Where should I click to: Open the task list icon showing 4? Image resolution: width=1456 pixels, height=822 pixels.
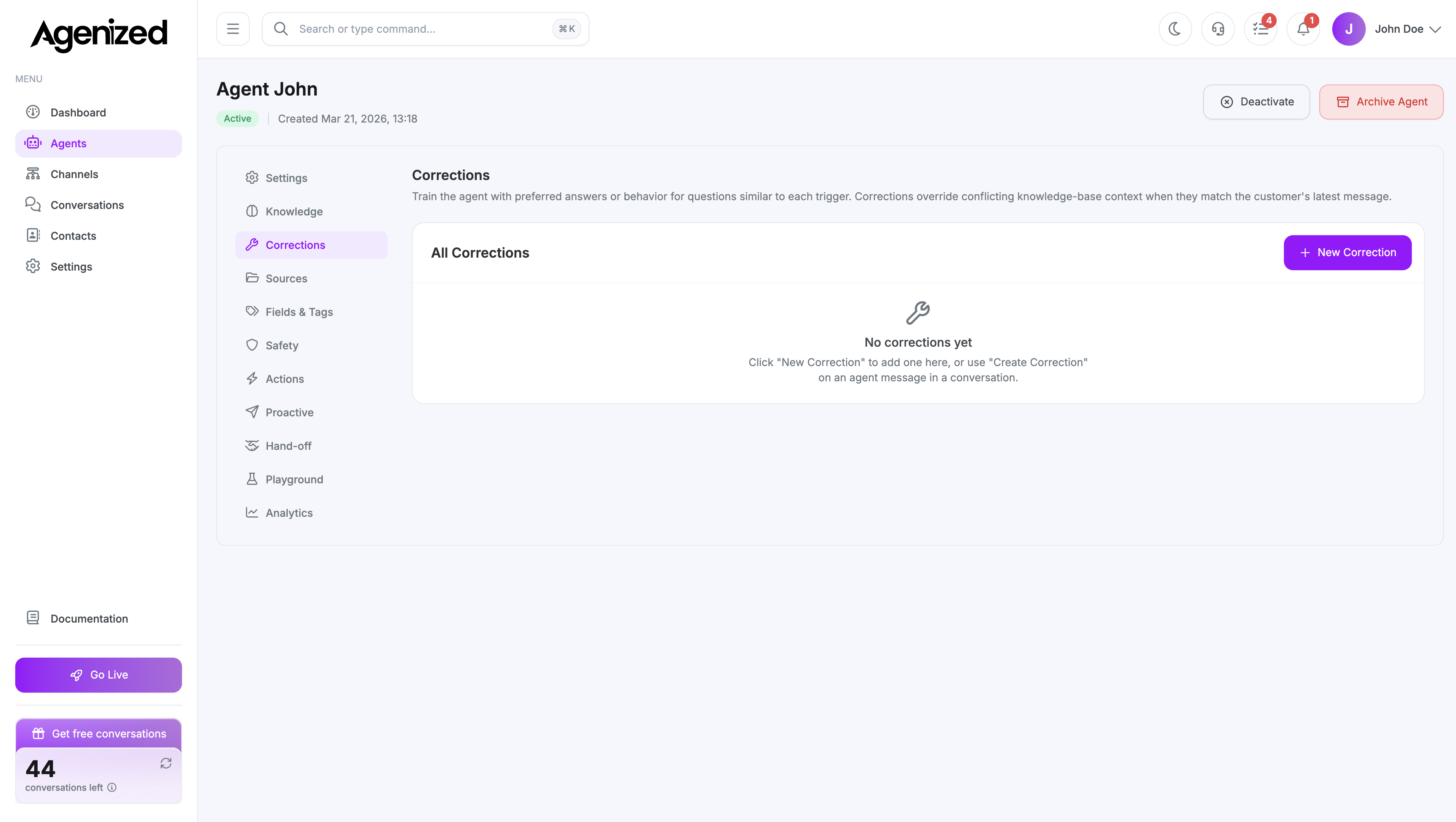point(1260,28)
